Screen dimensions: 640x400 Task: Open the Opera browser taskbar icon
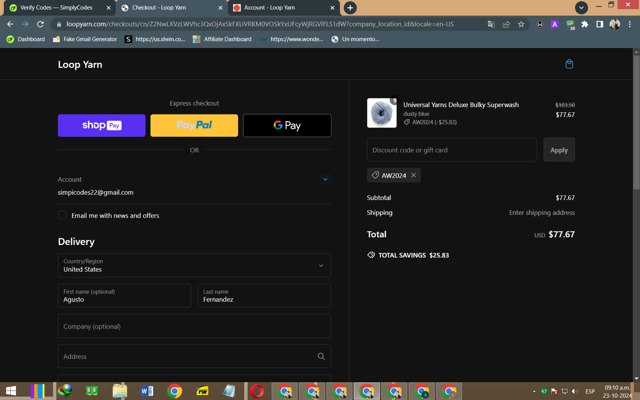point(257,391)
